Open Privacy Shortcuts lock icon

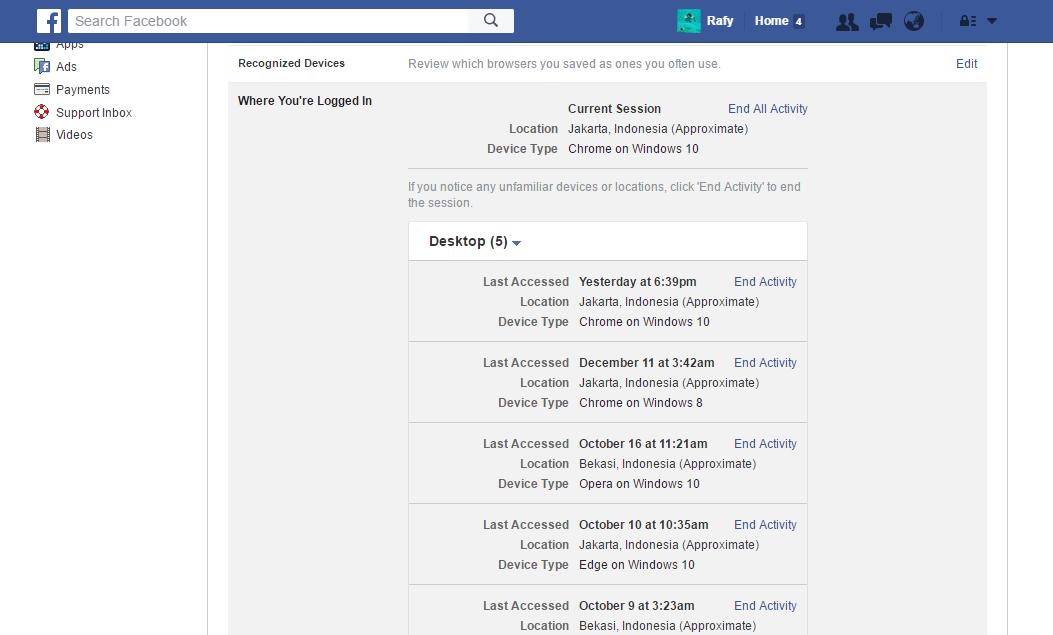968,21
